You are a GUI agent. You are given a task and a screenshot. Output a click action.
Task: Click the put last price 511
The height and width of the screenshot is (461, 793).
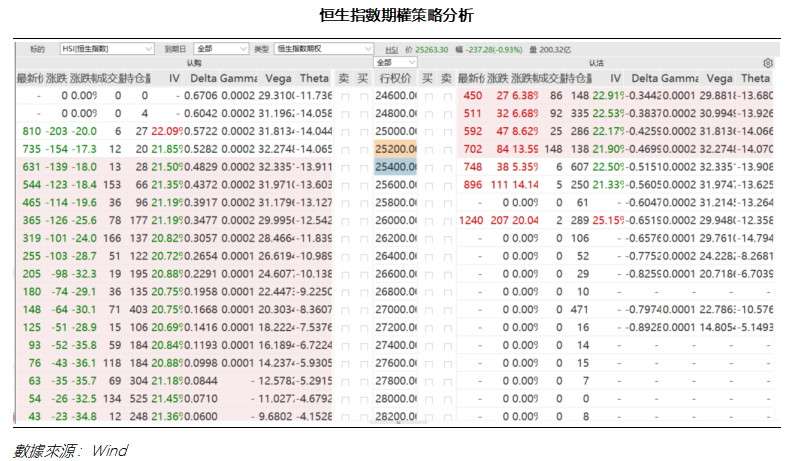pos(473,113)
